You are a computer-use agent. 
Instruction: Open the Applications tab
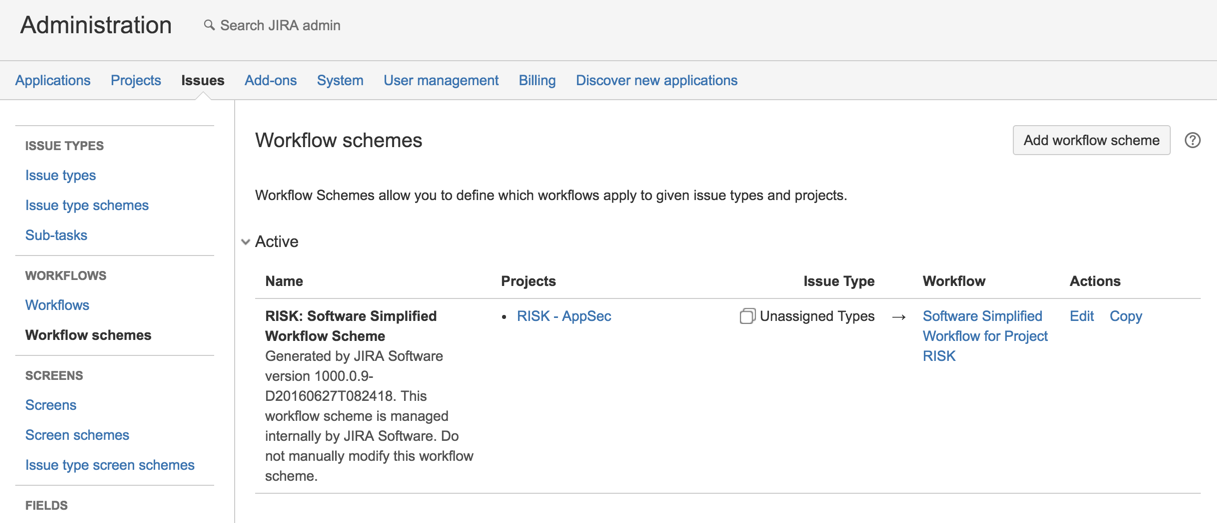[x=53, y=80]
